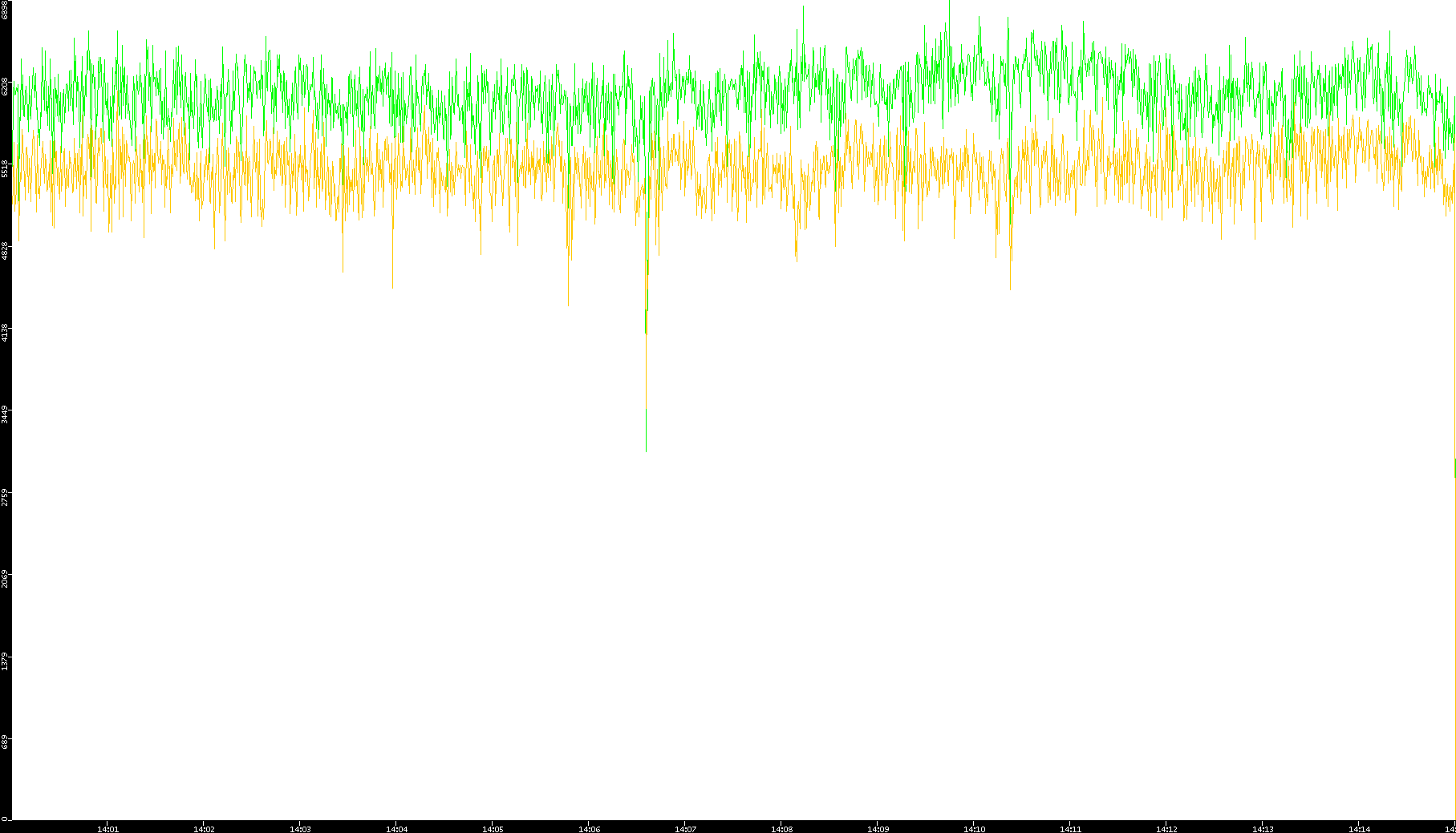This screenshot has width=1456, height=833.
Task: Click the 6208 value on the vertical axis
Action: pyautogui.click(x=5, y=86)
